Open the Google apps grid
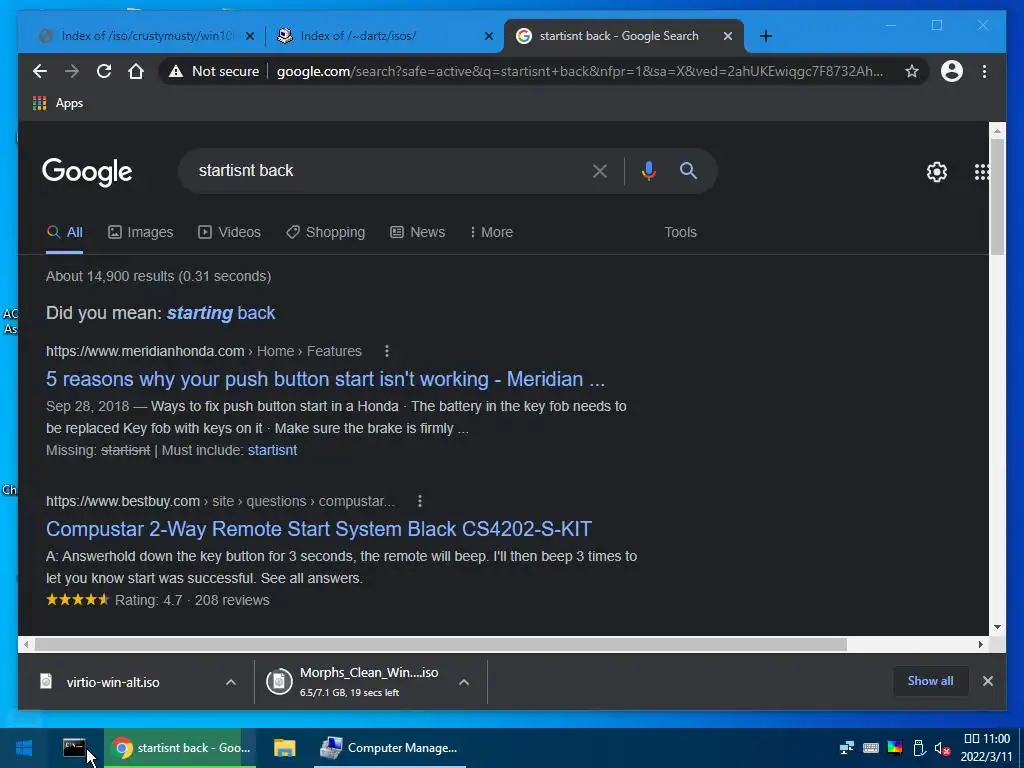 tap(981, 172)
